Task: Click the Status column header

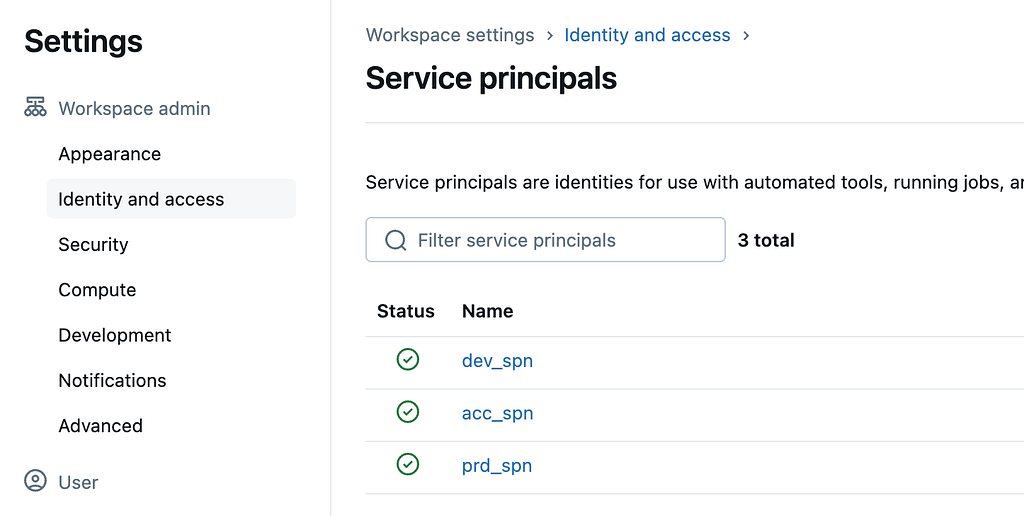Action: pos(406,311)
